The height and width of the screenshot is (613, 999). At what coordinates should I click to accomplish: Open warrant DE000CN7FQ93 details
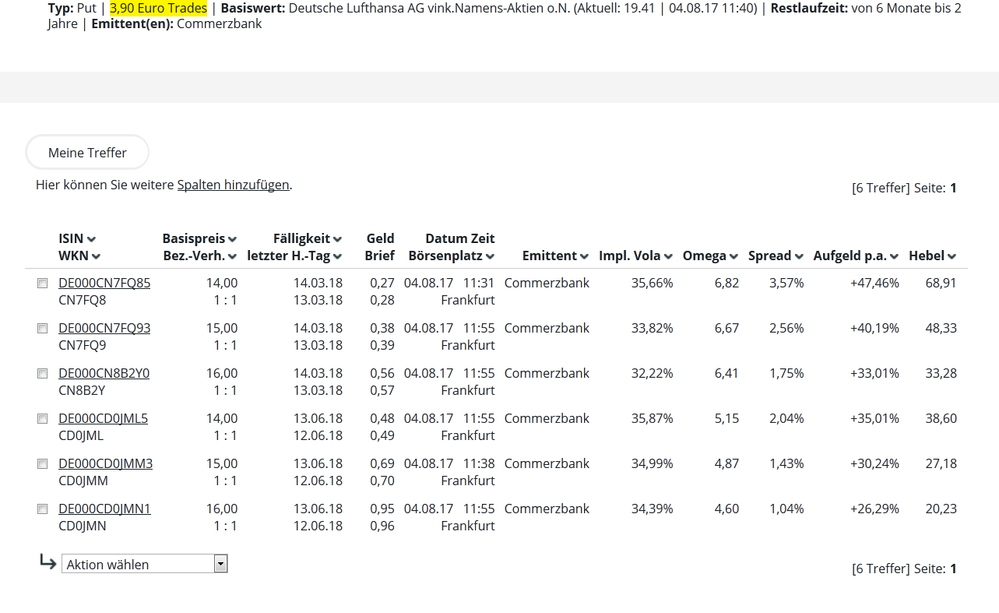[x=104, y=328]
